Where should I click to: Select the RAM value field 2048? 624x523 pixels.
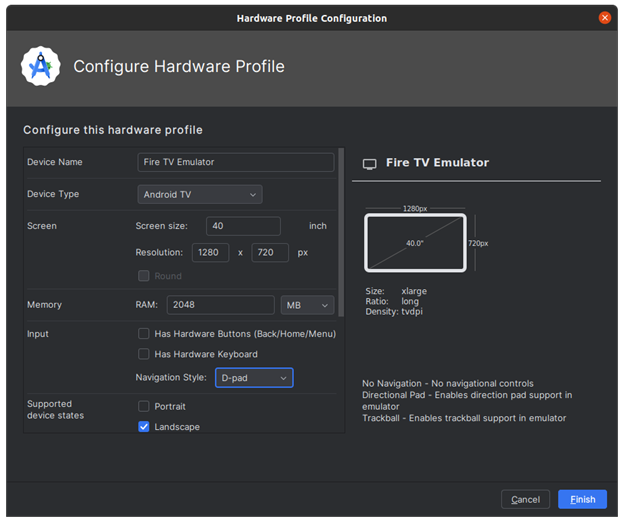pos(220,305)
